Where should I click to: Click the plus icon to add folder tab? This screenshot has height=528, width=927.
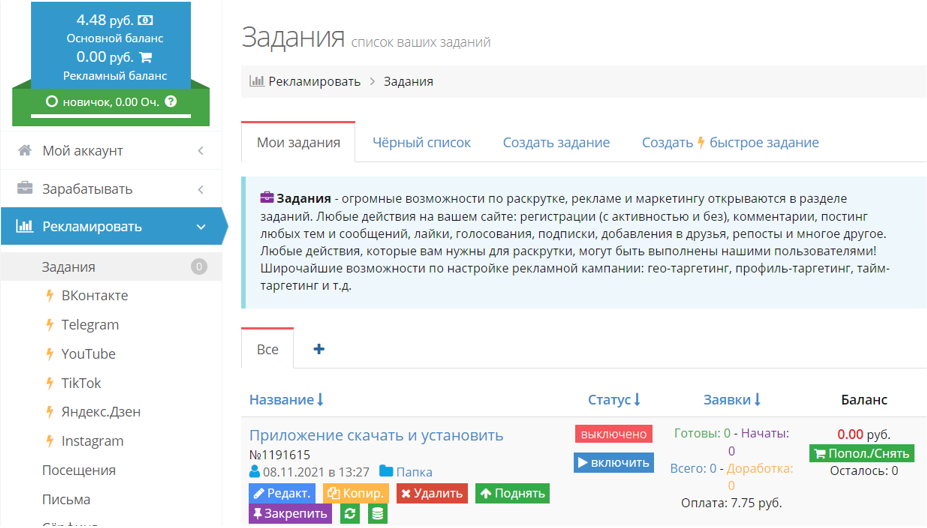click(319, 349)
